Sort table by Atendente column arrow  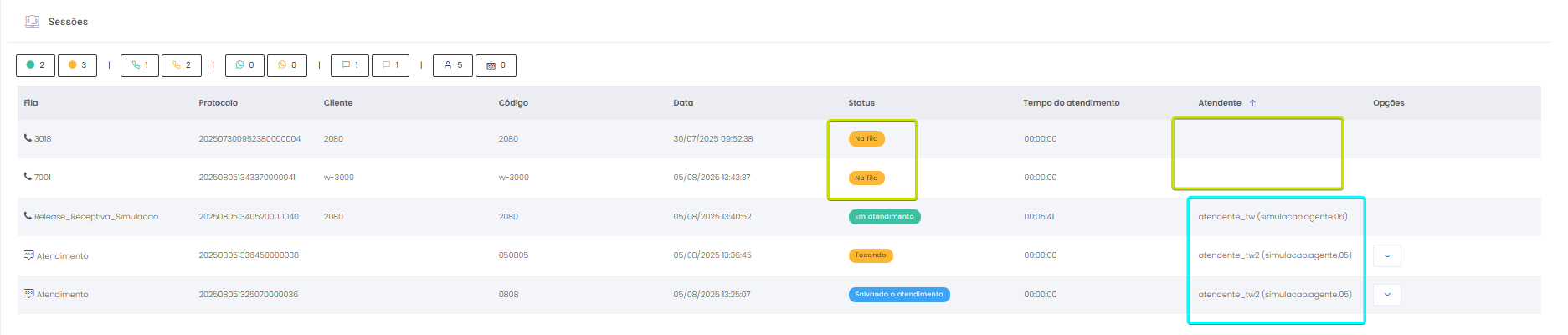1252,103
